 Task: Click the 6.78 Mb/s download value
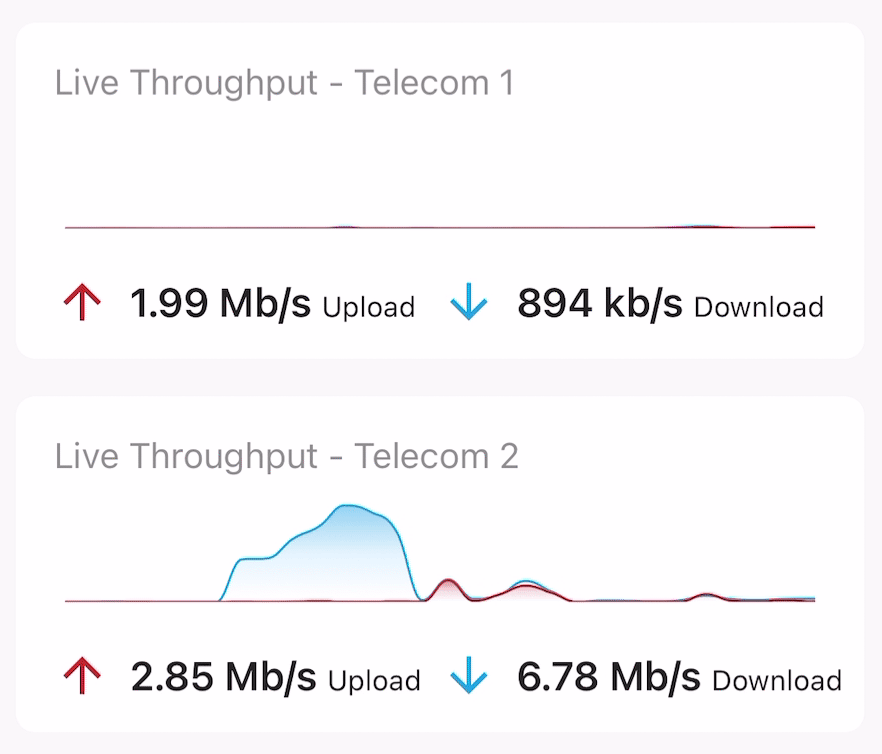(x=609, y=676)
